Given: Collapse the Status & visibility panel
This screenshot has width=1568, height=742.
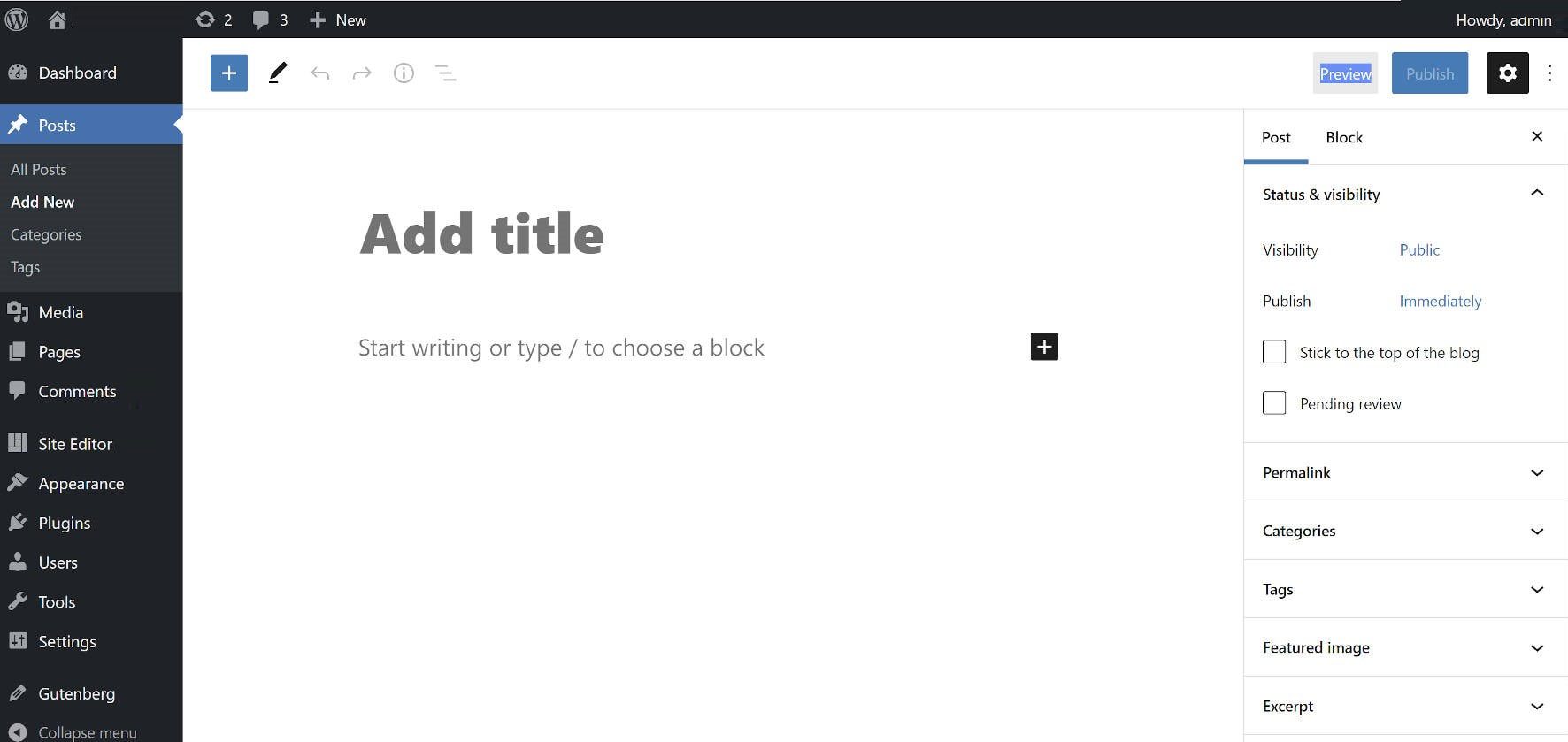Looking at the screenshot, I should click(x=1536, y=194).
